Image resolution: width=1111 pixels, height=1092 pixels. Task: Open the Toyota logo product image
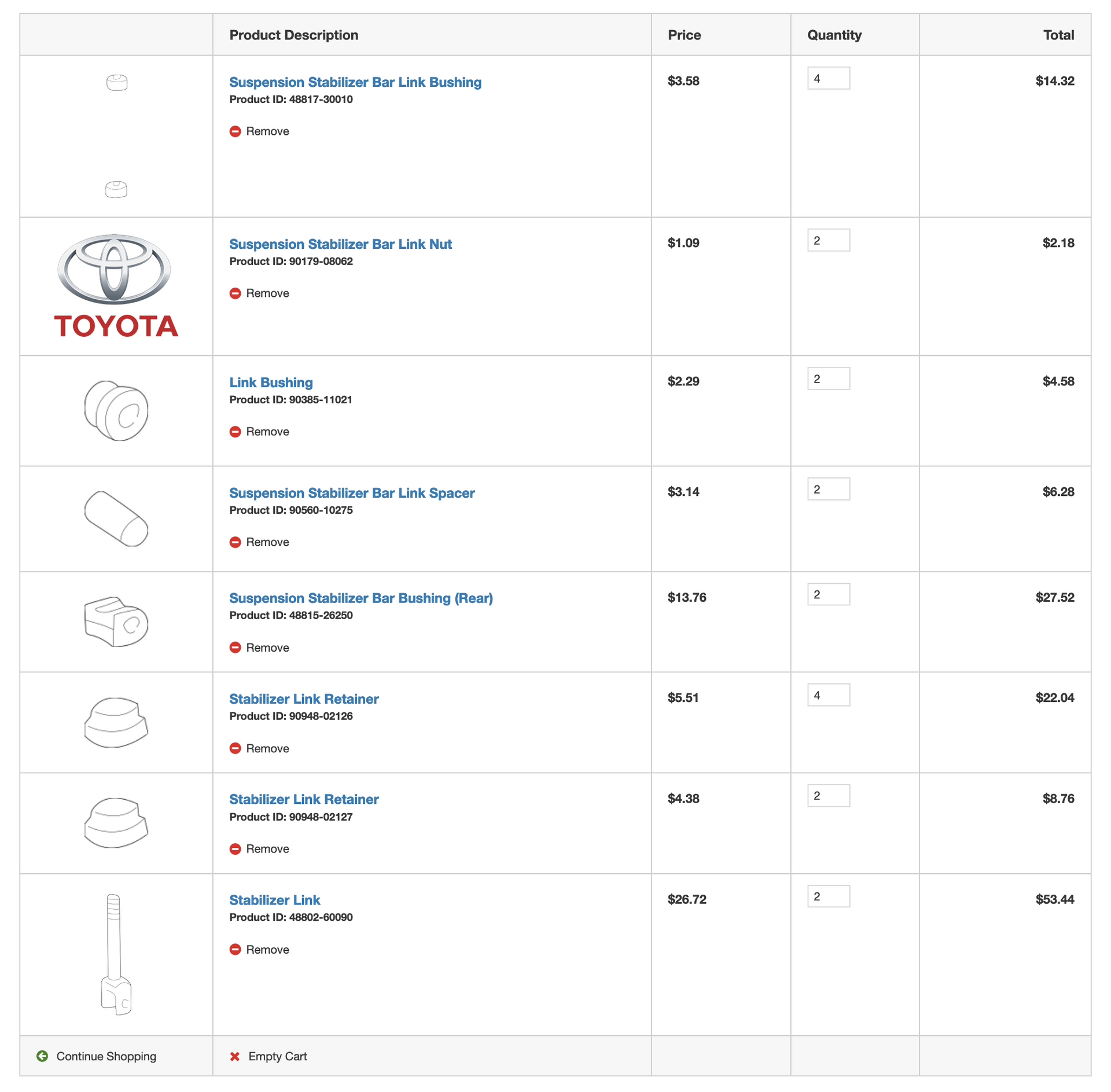click(x=116, y=286)
